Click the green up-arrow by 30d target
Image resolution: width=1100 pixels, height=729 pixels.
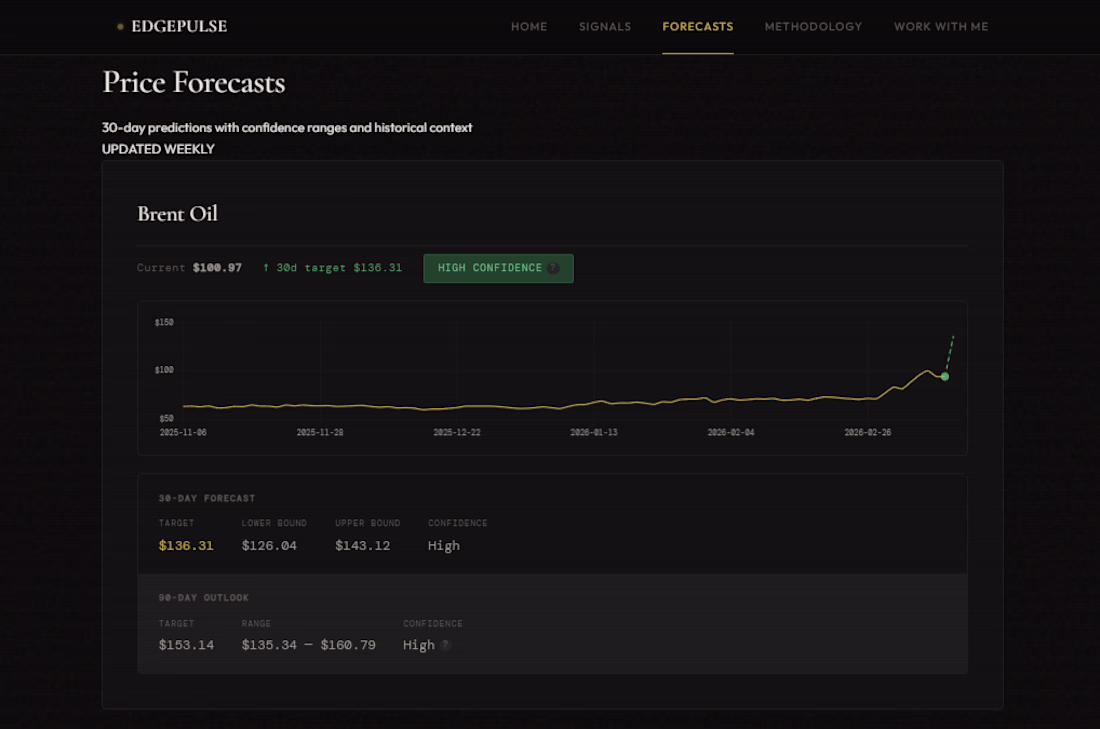click(266, 268)
